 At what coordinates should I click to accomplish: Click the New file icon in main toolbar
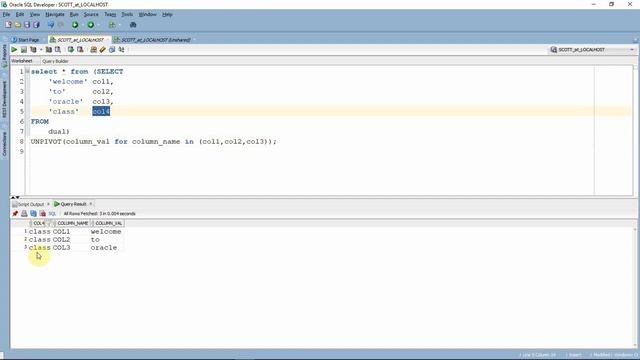click(9, 25)
